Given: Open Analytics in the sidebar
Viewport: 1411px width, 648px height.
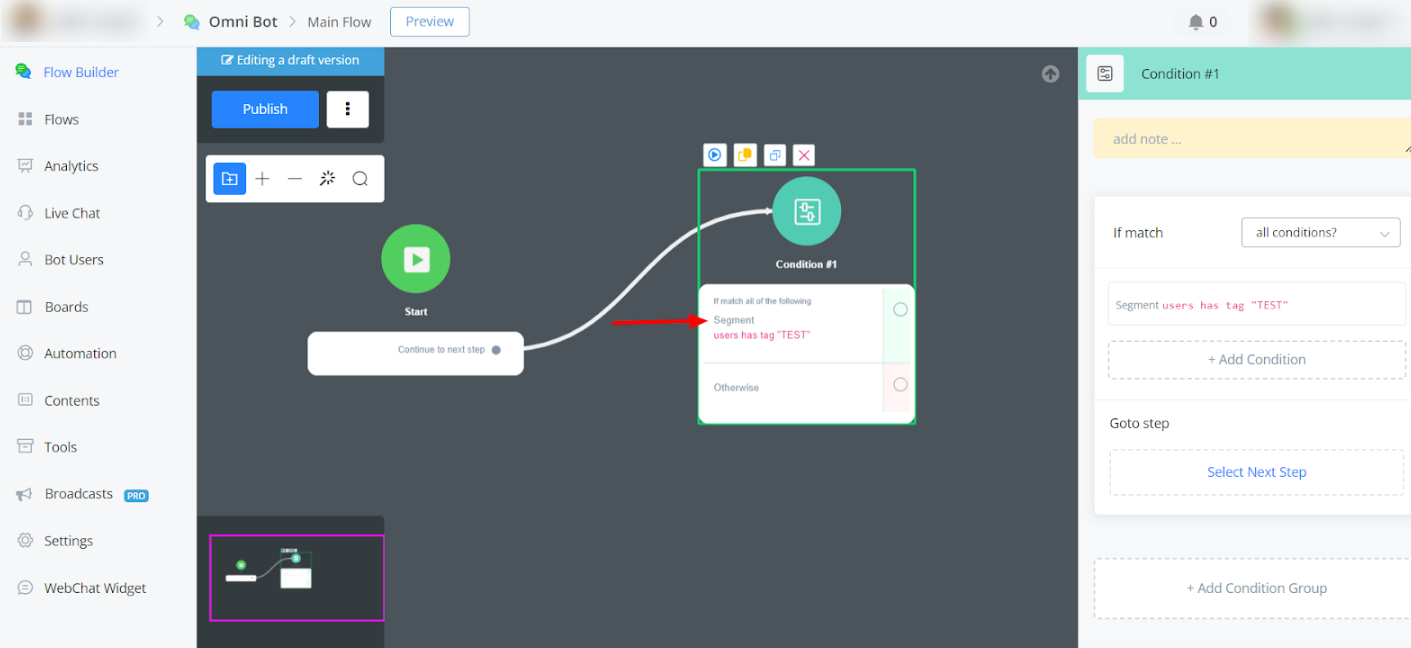Looking at the screenshot, I should tap(71, 166).
